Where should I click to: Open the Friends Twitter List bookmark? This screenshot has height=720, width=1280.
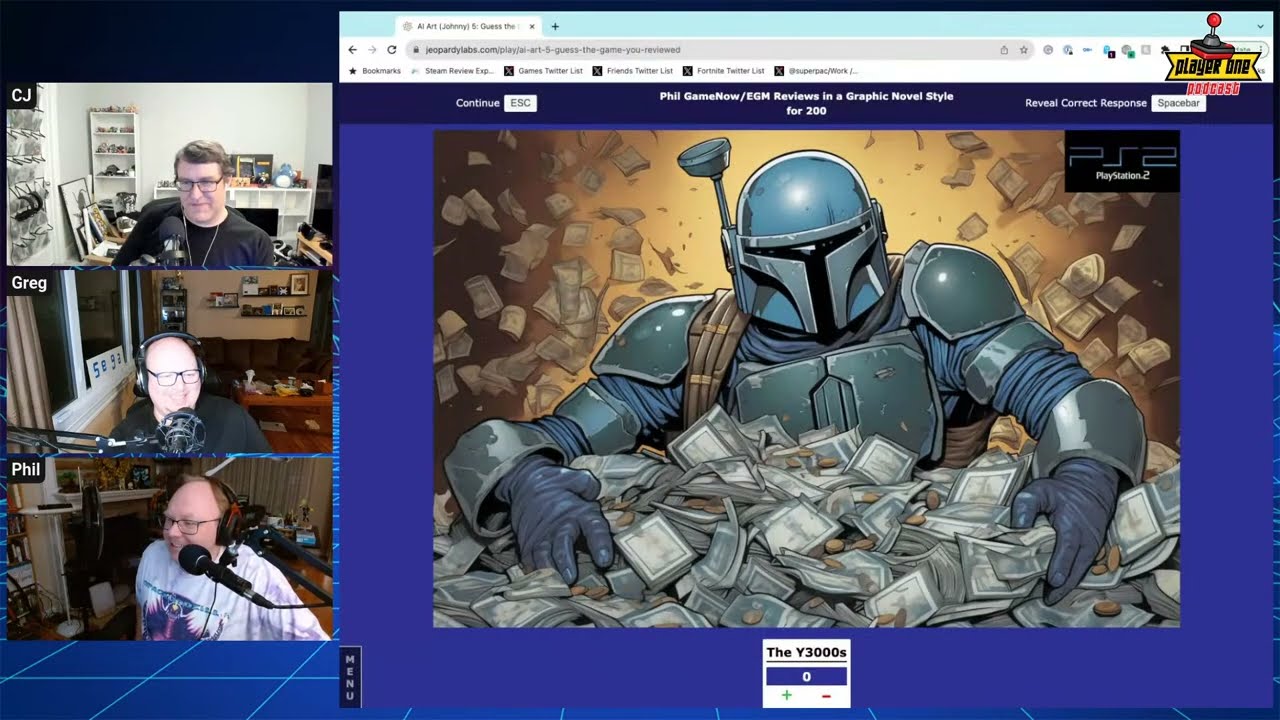tap(632, 71)
